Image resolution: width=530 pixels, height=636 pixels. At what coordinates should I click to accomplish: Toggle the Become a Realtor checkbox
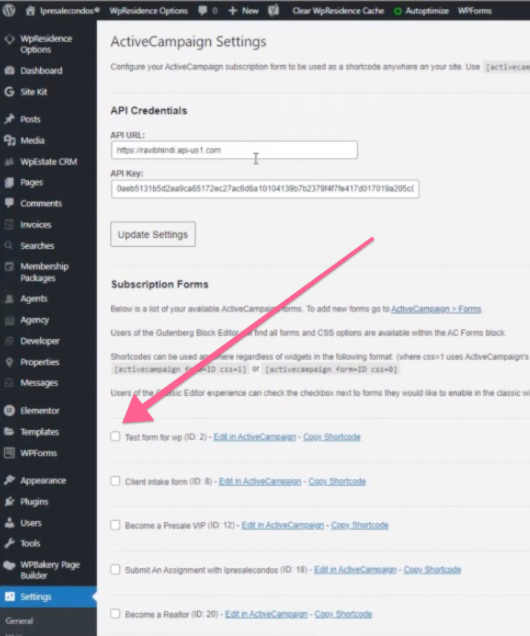tap(115, 613)
